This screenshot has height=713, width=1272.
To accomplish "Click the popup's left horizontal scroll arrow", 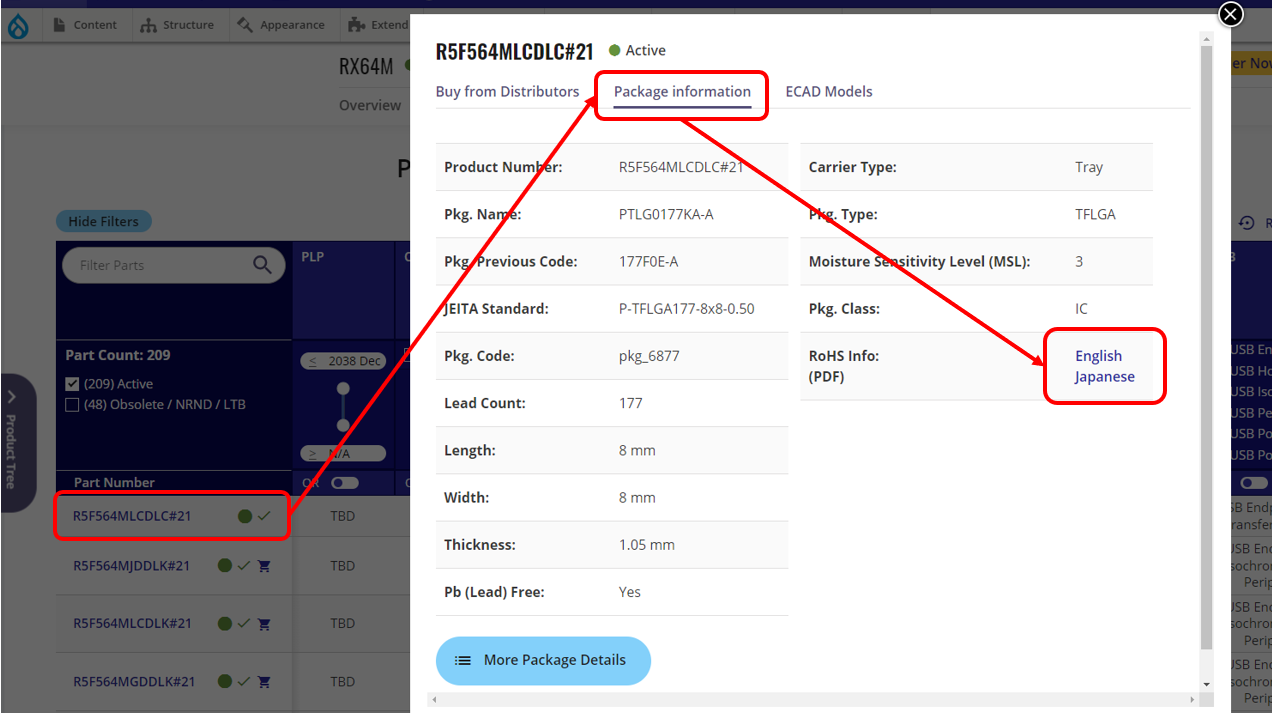I will 433,699.
